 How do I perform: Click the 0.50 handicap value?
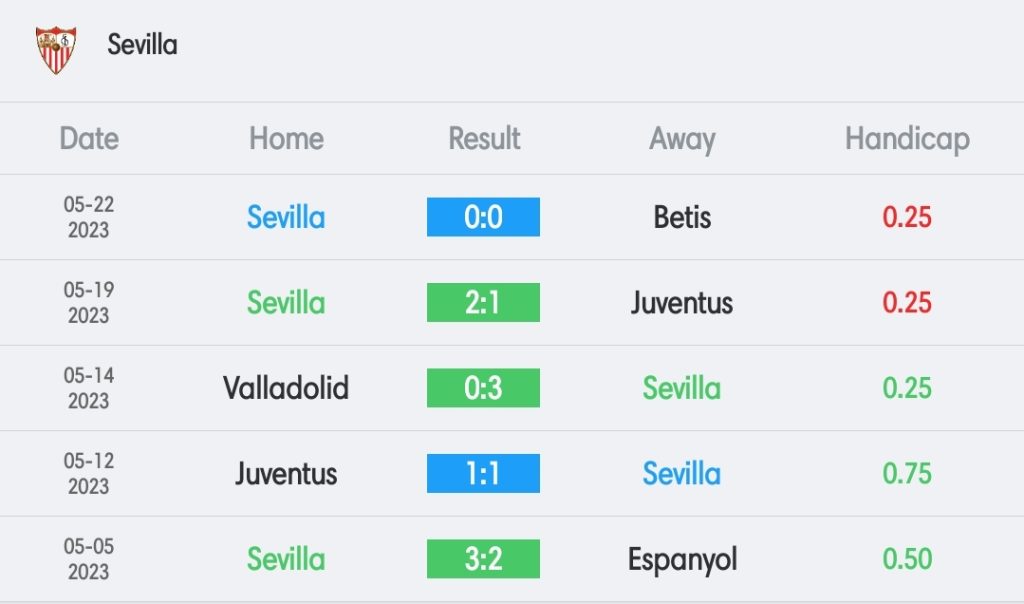(x=906, y=559)
